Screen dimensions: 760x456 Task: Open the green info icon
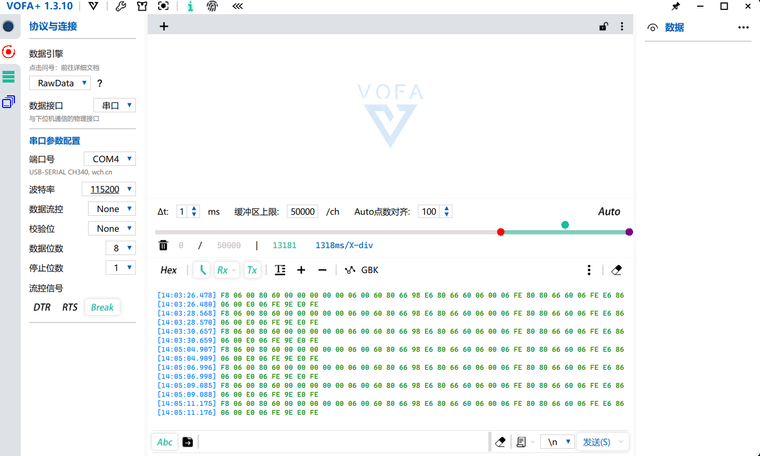pos(190,6)
